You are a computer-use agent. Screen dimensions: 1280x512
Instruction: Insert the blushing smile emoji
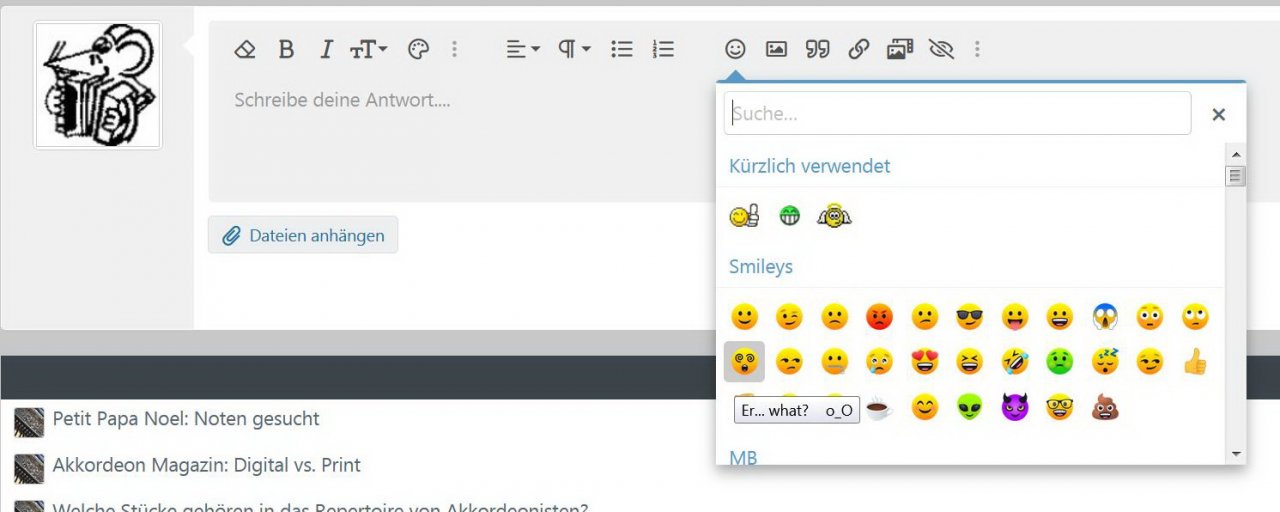tap(924, 408)
